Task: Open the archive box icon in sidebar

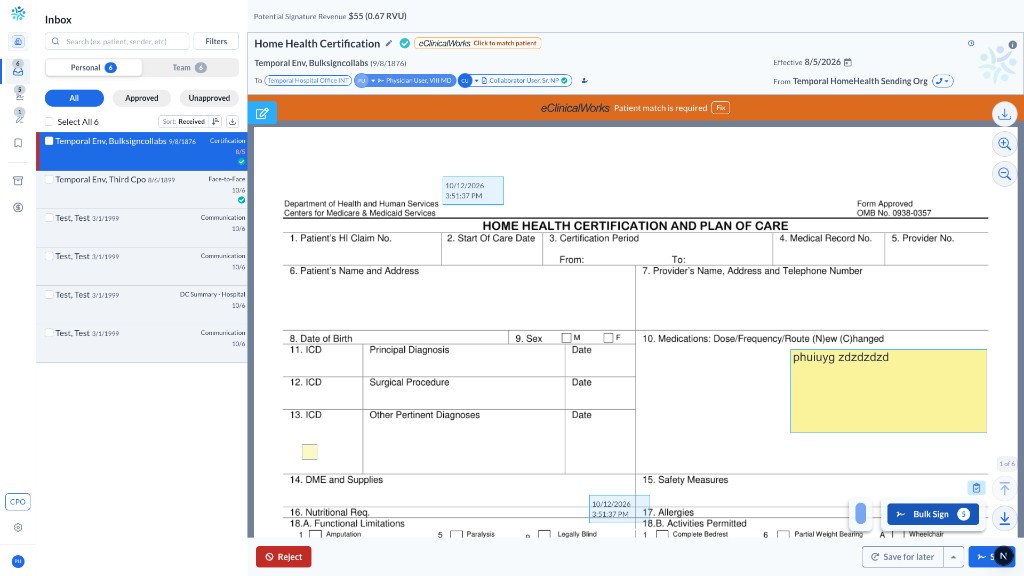Action: coord(18,181)
